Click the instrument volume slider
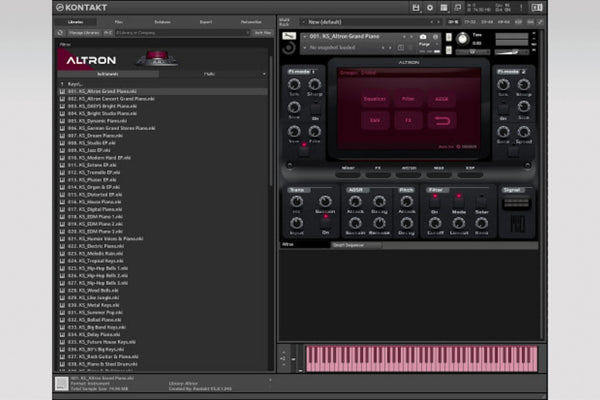Viewport: 600px width, 400px height. tap(512, 52)
